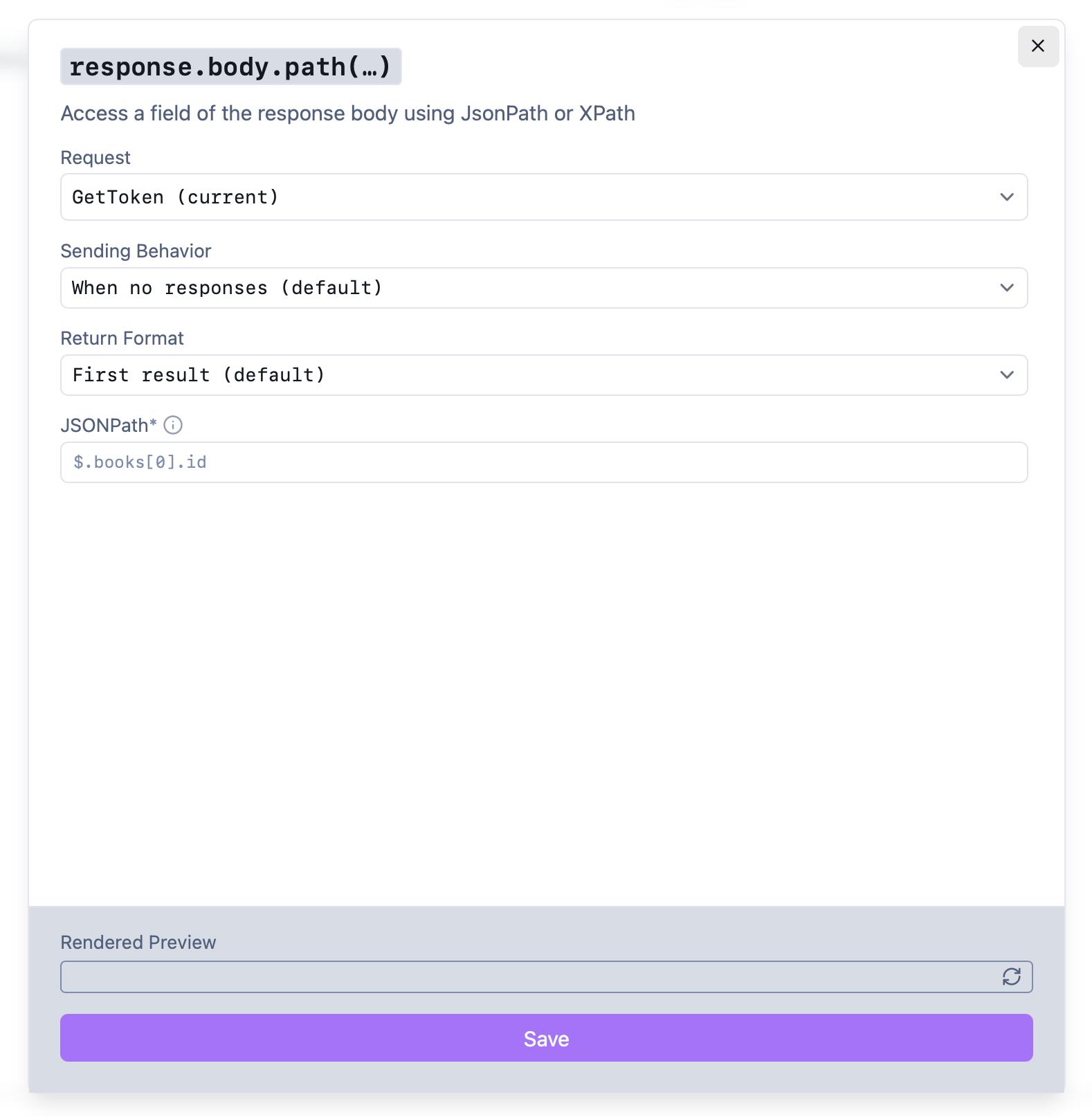Click the chevron on Sending Behavior dropdown
Screen dimensions: 1092x1117
click(1007, 288)
